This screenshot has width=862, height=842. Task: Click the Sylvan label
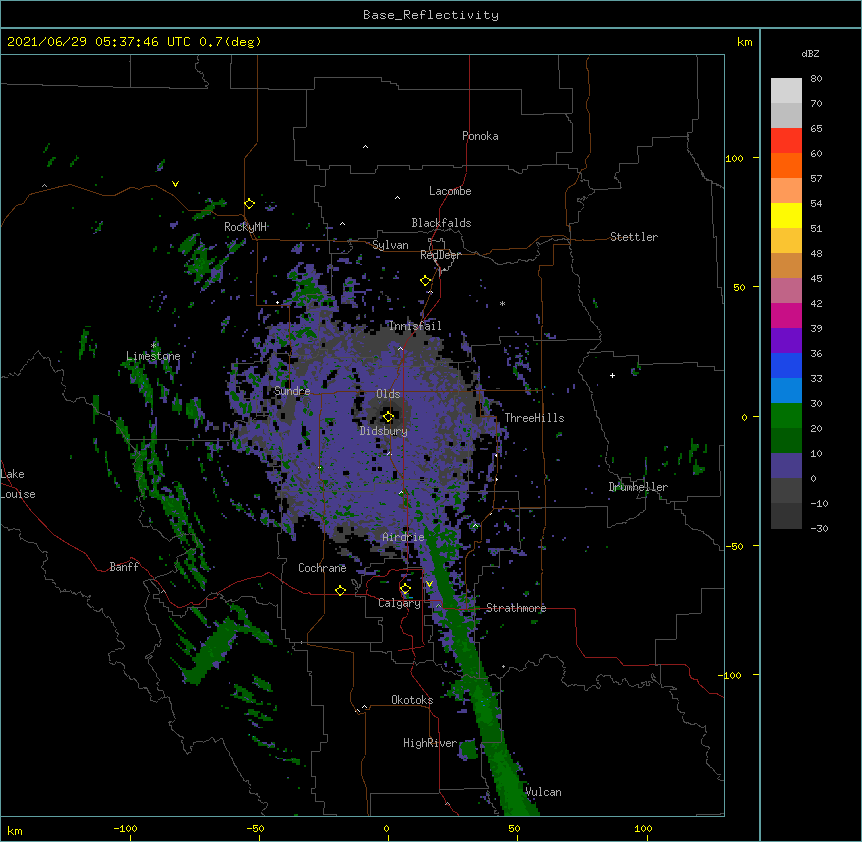(x=390, y=245)
